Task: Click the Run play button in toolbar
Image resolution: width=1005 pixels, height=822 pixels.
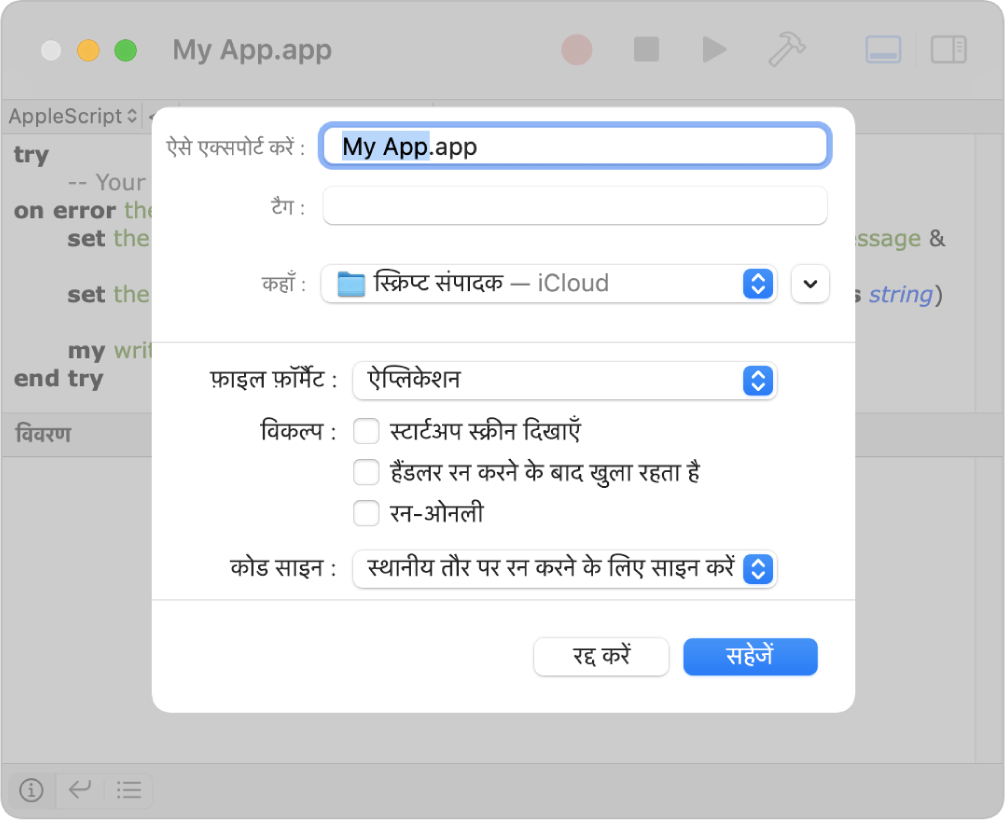Action: [713, 49]
